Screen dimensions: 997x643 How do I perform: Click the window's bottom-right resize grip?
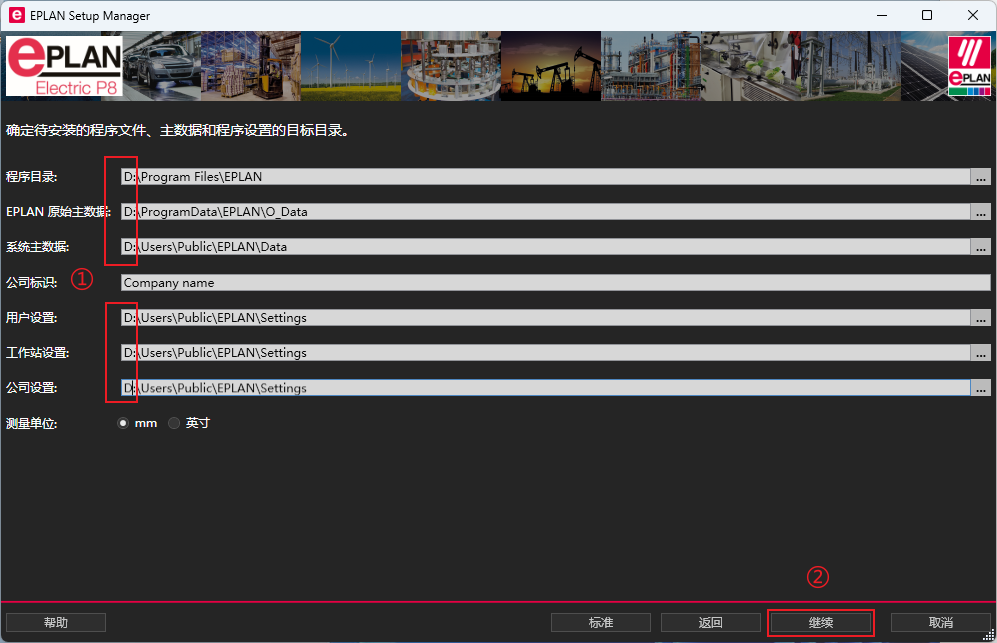point(989,635)
